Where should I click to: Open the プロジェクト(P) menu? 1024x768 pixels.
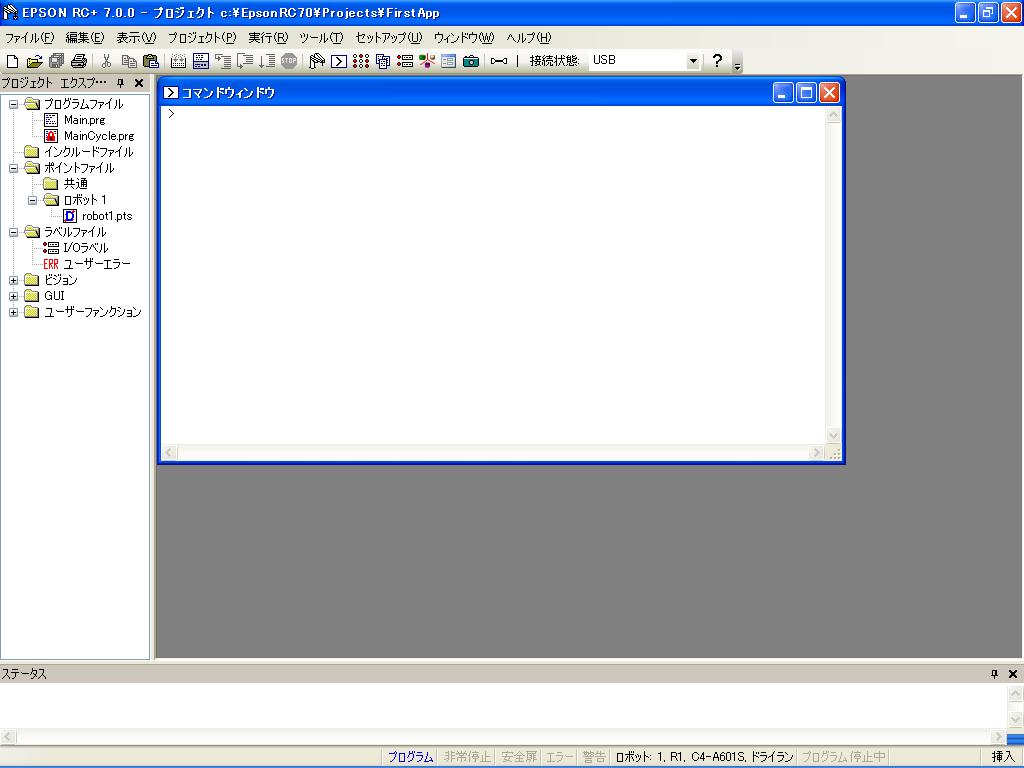[202, 38]
